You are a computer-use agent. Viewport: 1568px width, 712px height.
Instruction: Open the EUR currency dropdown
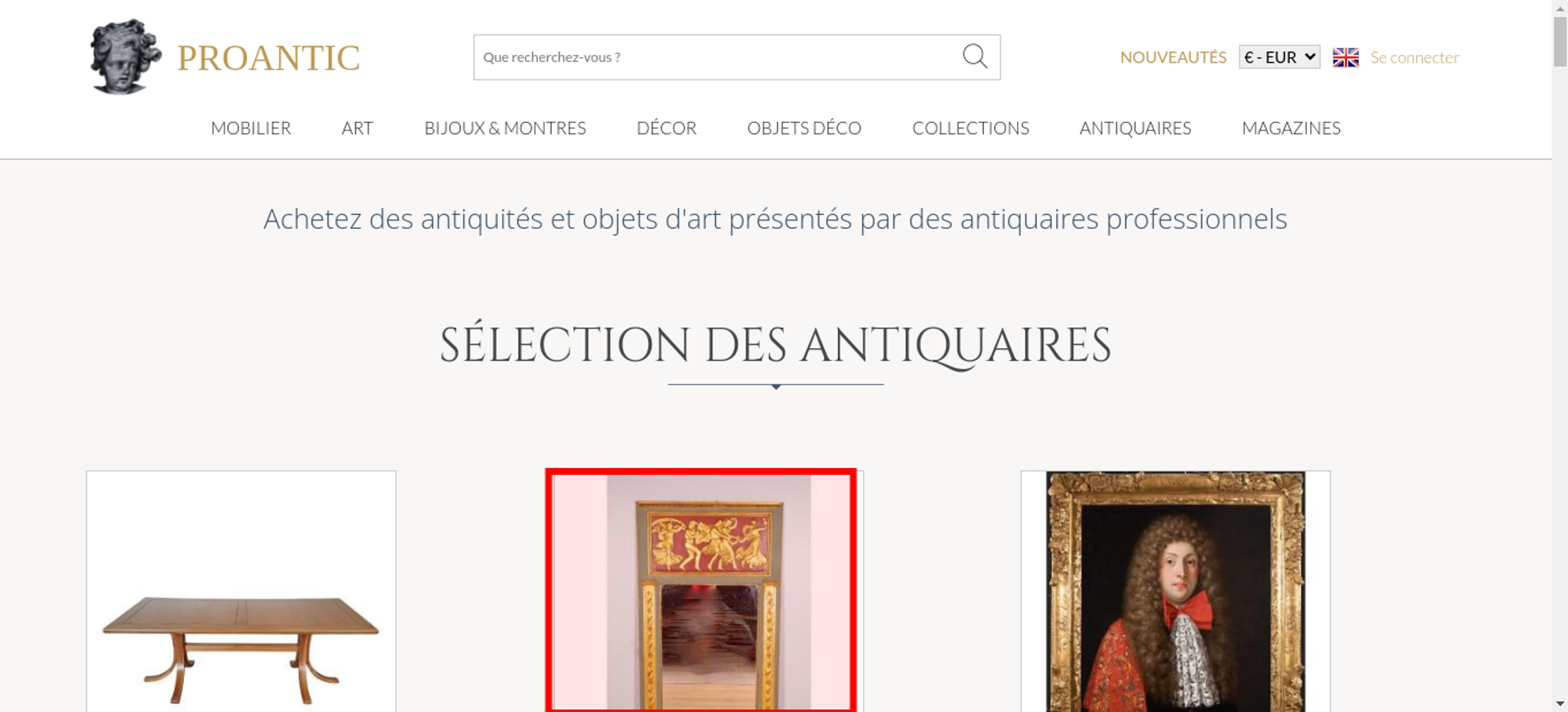[1279, 57]
